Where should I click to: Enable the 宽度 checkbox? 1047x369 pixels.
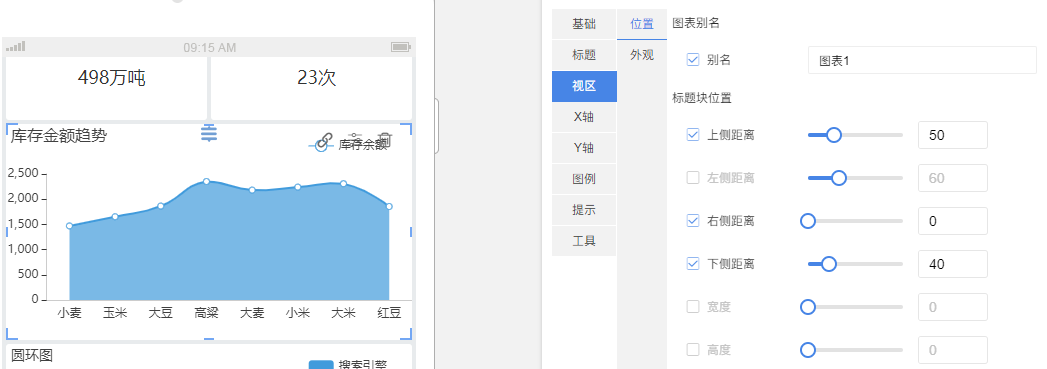[x=693, y=306]
